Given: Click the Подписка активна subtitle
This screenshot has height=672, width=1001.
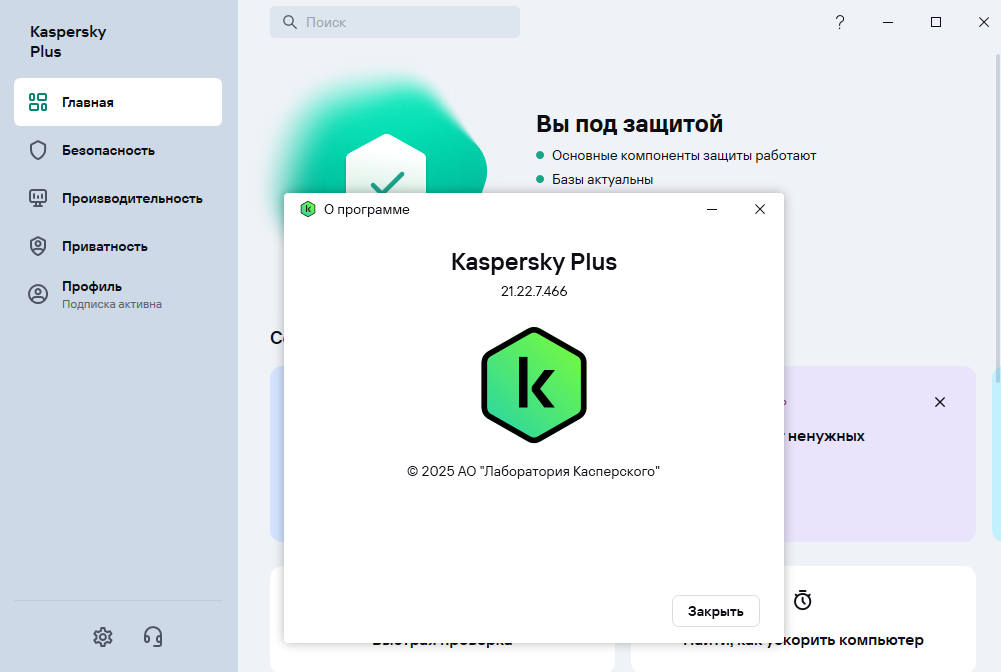Looking at the screenshot, I should pos(112,304).
